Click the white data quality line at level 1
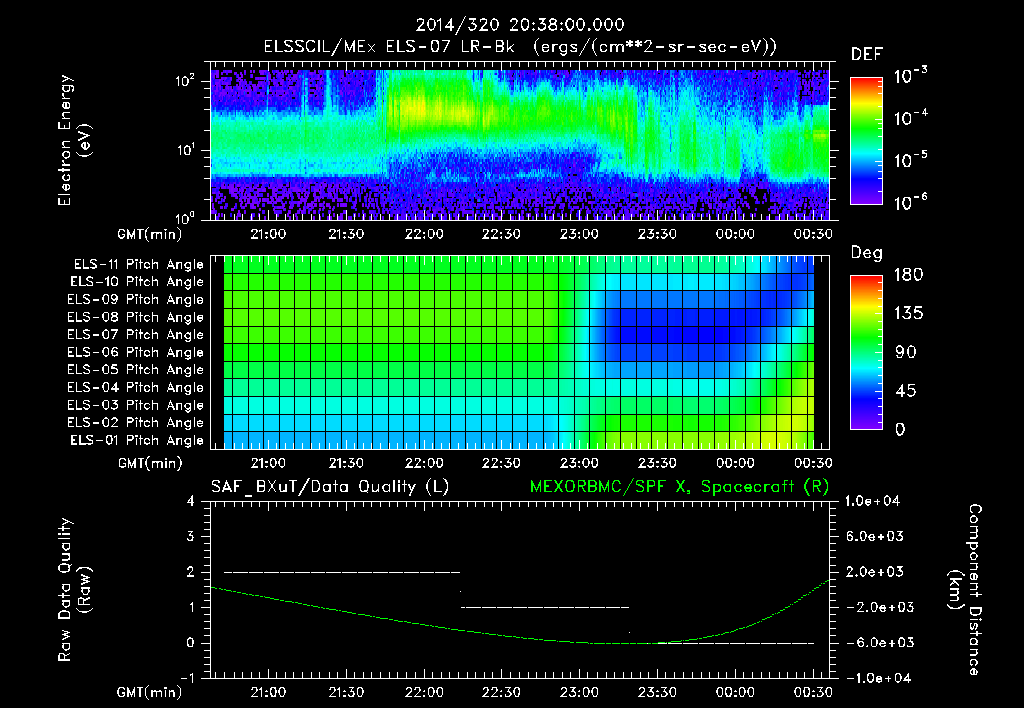 pyautogui.click(x=545, y=607)
